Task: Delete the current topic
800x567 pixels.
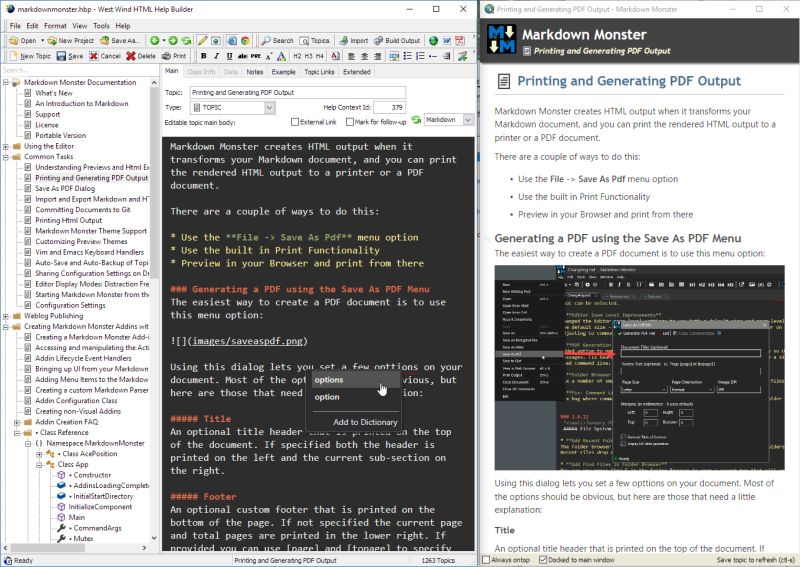Action: coord(141,56)
